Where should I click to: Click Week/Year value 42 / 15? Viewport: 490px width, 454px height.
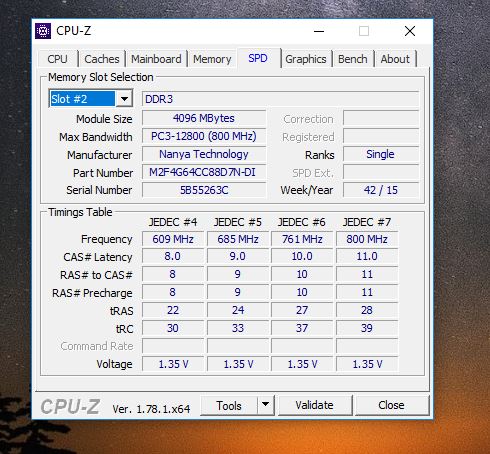381,190
